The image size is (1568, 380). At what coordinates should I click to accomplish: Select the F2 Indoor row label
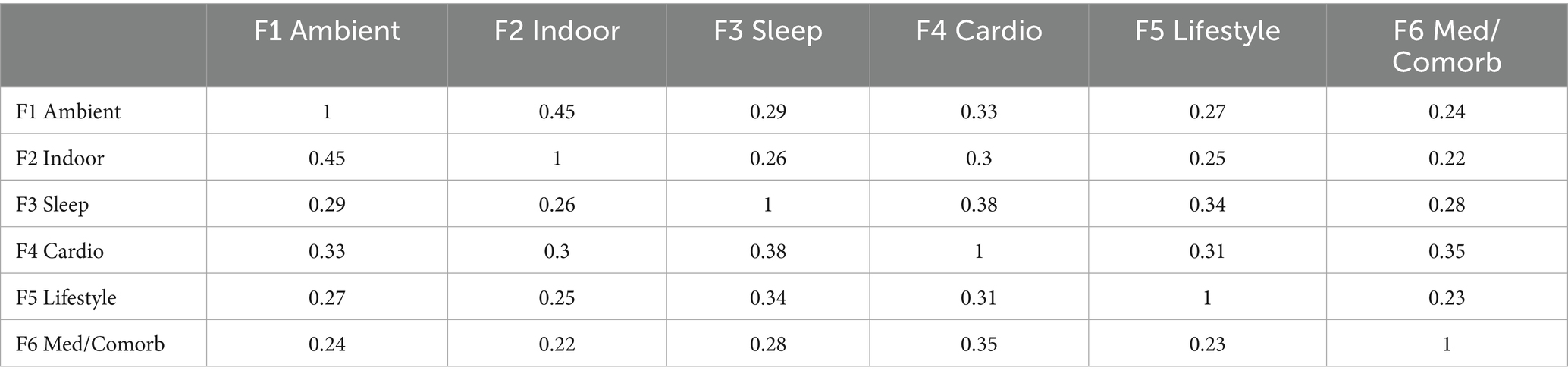(60, 158)
